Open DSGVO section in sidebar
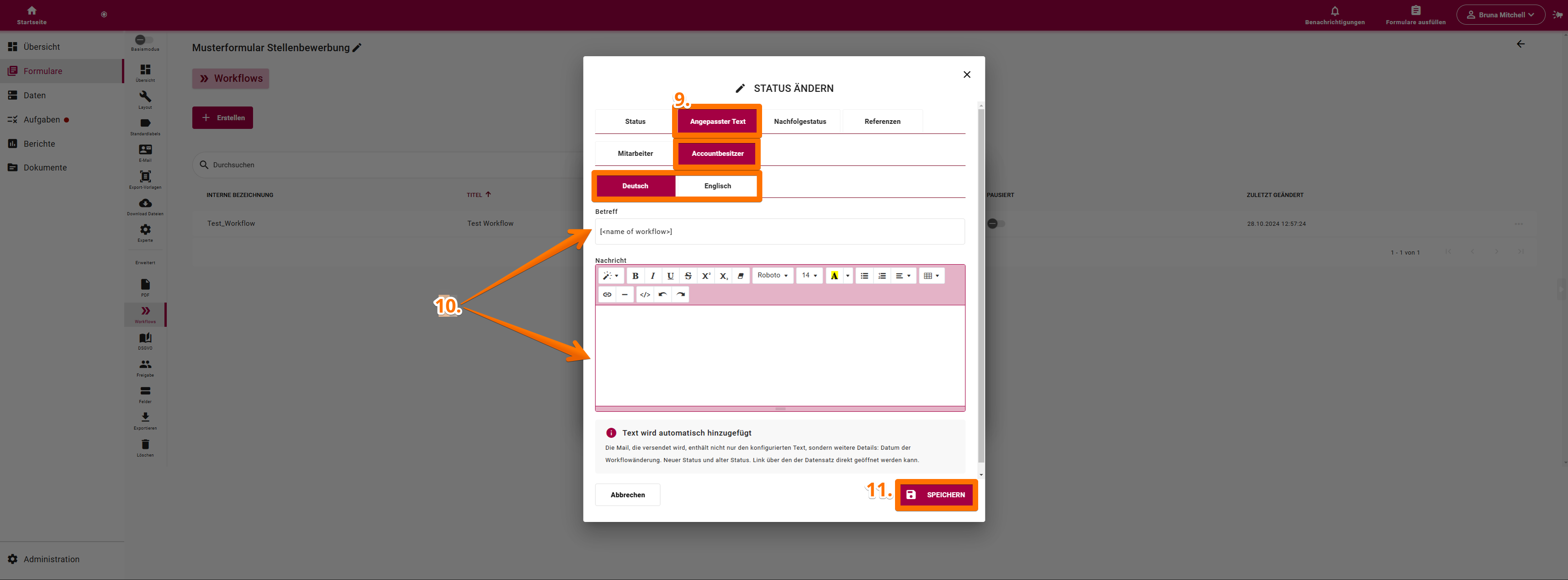Screen dimensions: 1568x580 click(x=145, y=341)
